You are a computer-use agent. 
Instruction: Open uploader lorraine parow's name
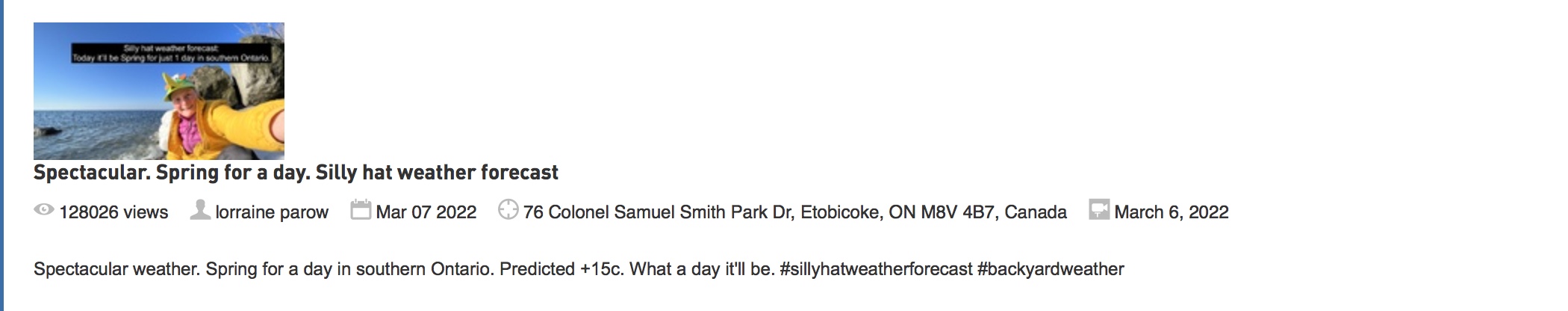[x=272, y=212]
